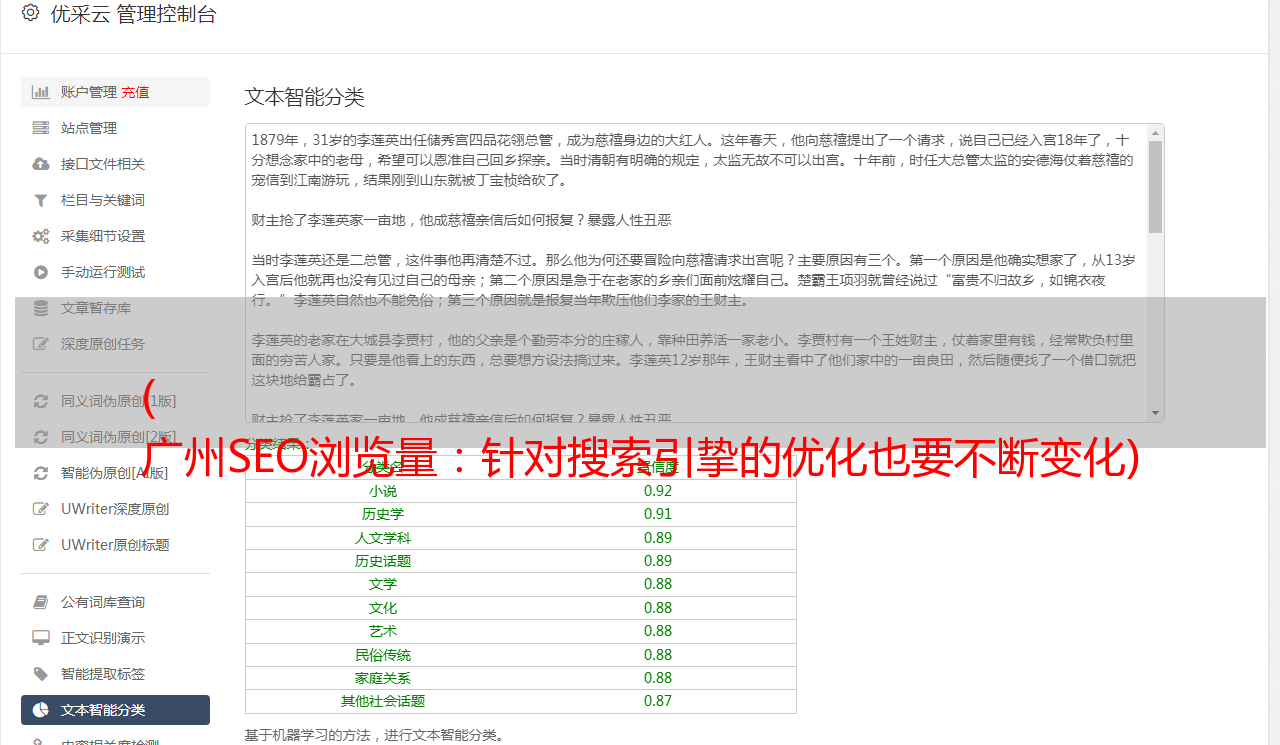This screenshot has height=745, width=1280.
Task: Click the tag icon for 智能提取标签
Action: tap(41, 674)
